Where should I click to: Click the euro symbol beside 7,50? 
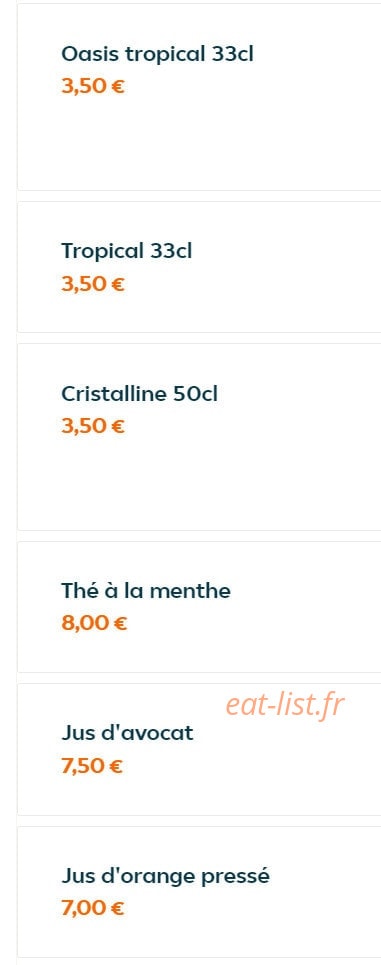(x=116, y=767)
